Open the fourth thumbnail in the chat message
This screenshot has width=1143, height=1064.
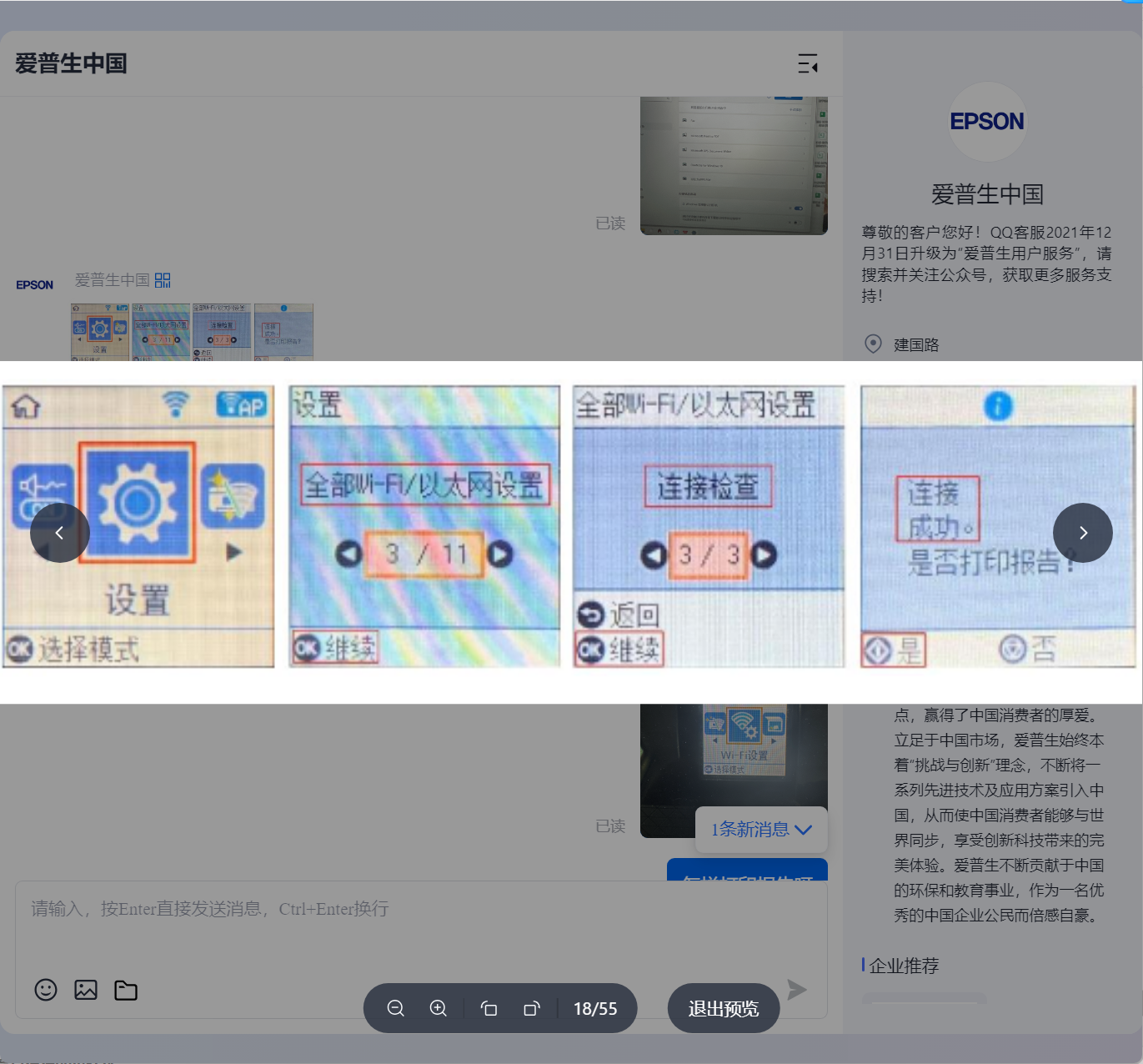click(x=283, y=332)
